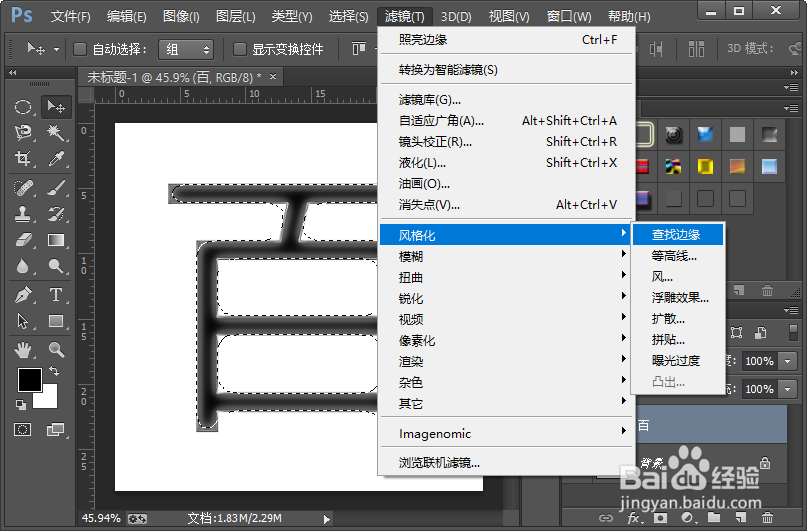
Task: Open the opacity 100% dropdown arrow
Action: (788, 361)
